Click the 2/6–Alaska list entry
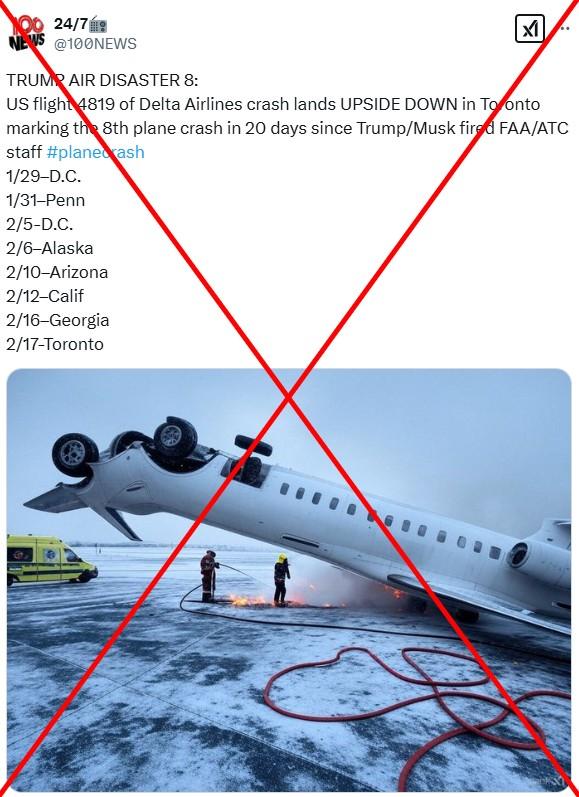This screenshot has height=797, width=579. coord(50,248)
